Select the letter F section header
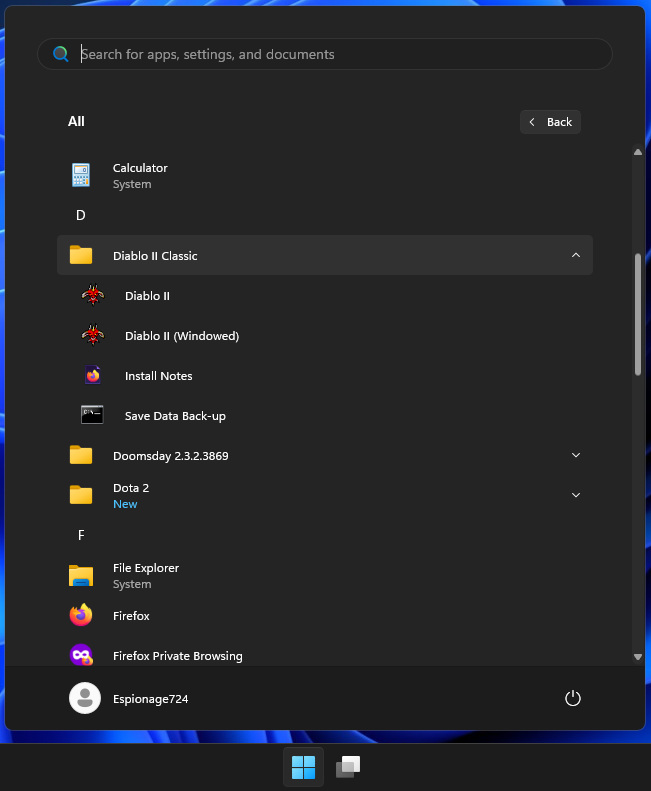This screenshot has height=791, width=651. click(81, 536)
